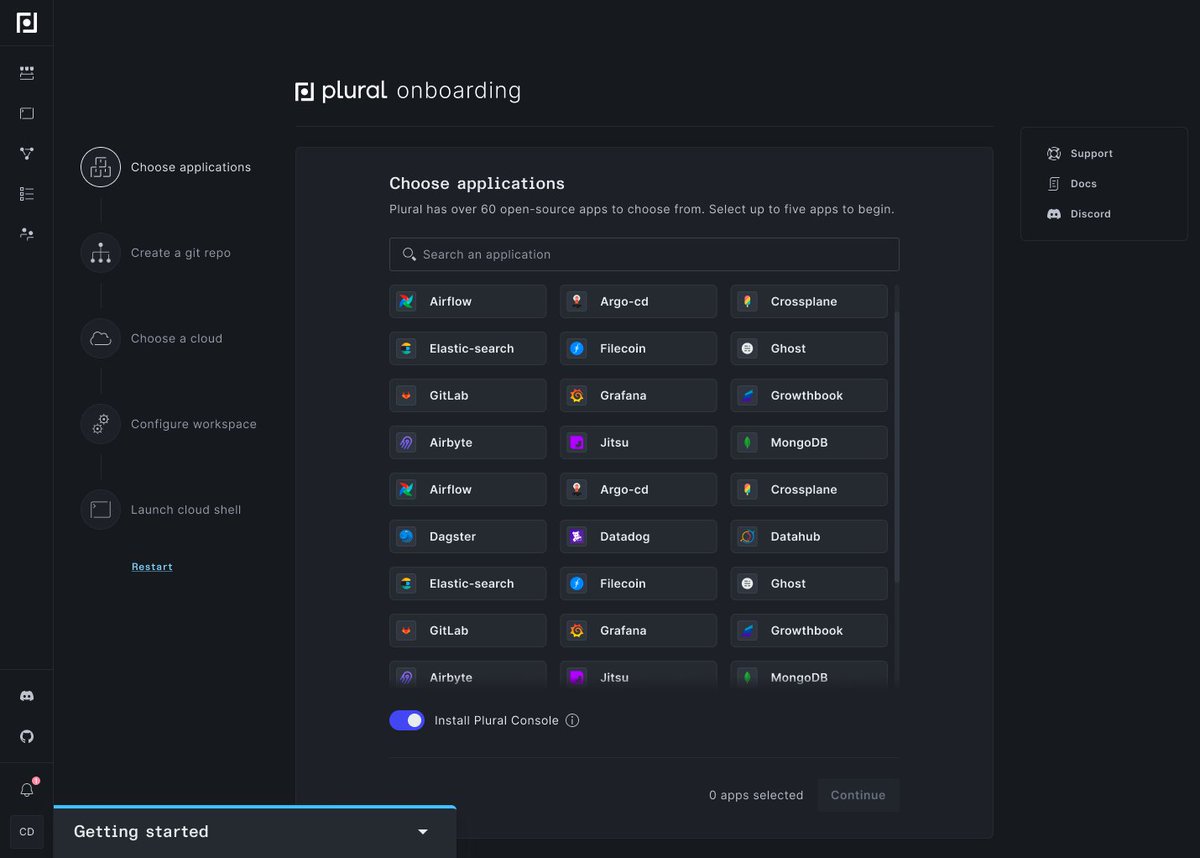Select Ghost card directly below Datahub
The height and width of the screenshot is (858, 1200).
click(x=809, y=583)
